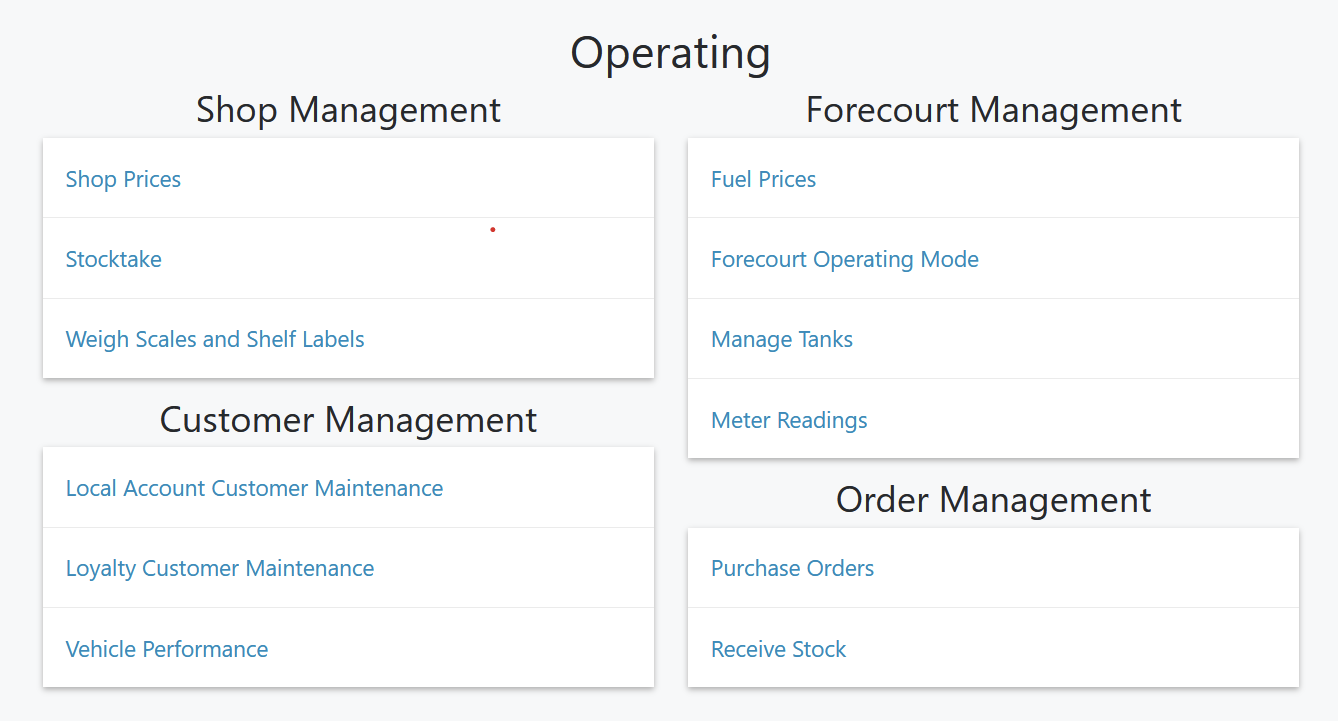Click the Shop Management heading

(348, 109)
